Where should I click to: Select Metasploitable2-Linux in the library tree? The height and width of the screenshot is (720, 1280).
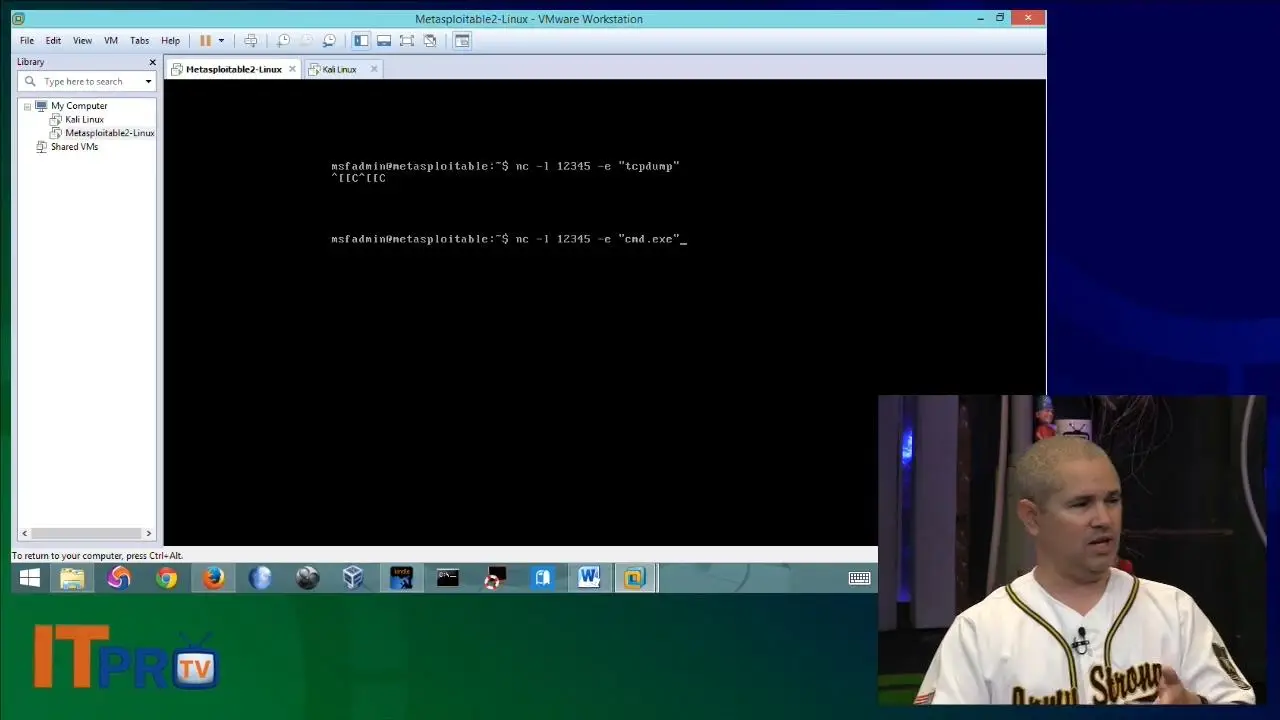[109, 133]
